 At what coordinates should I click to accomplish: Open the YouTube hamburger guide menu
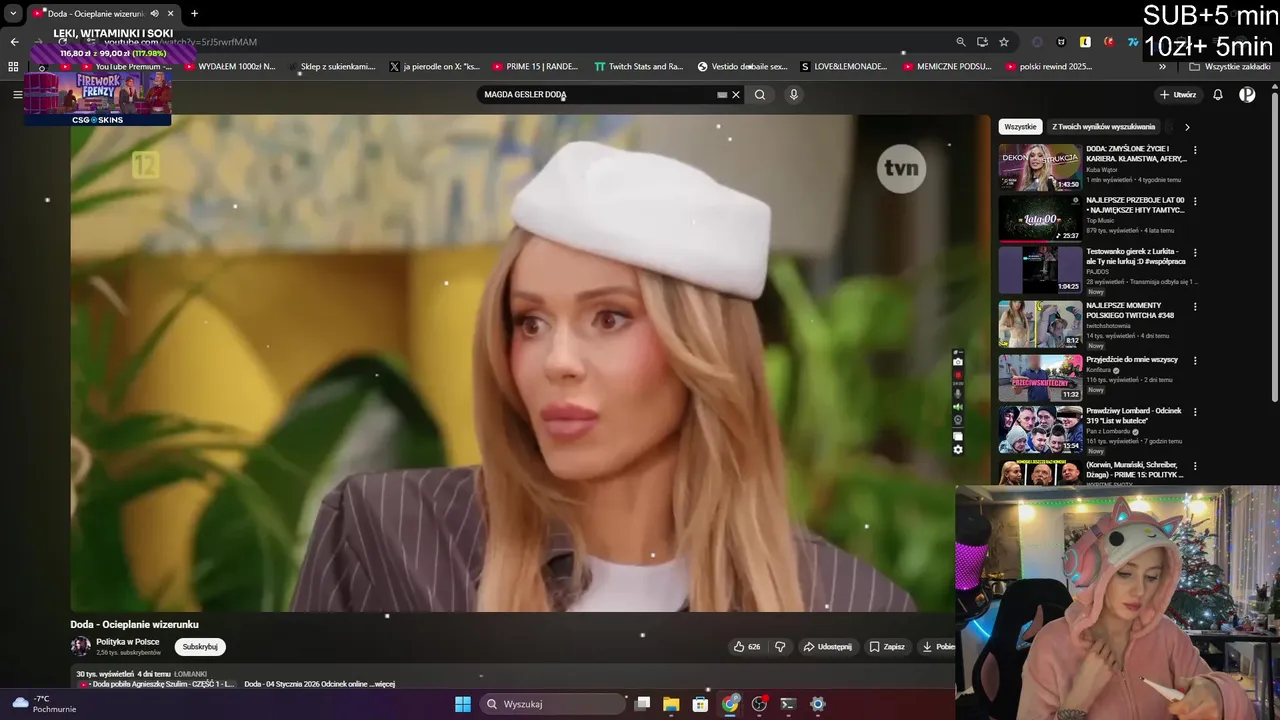tap(17, 95)
